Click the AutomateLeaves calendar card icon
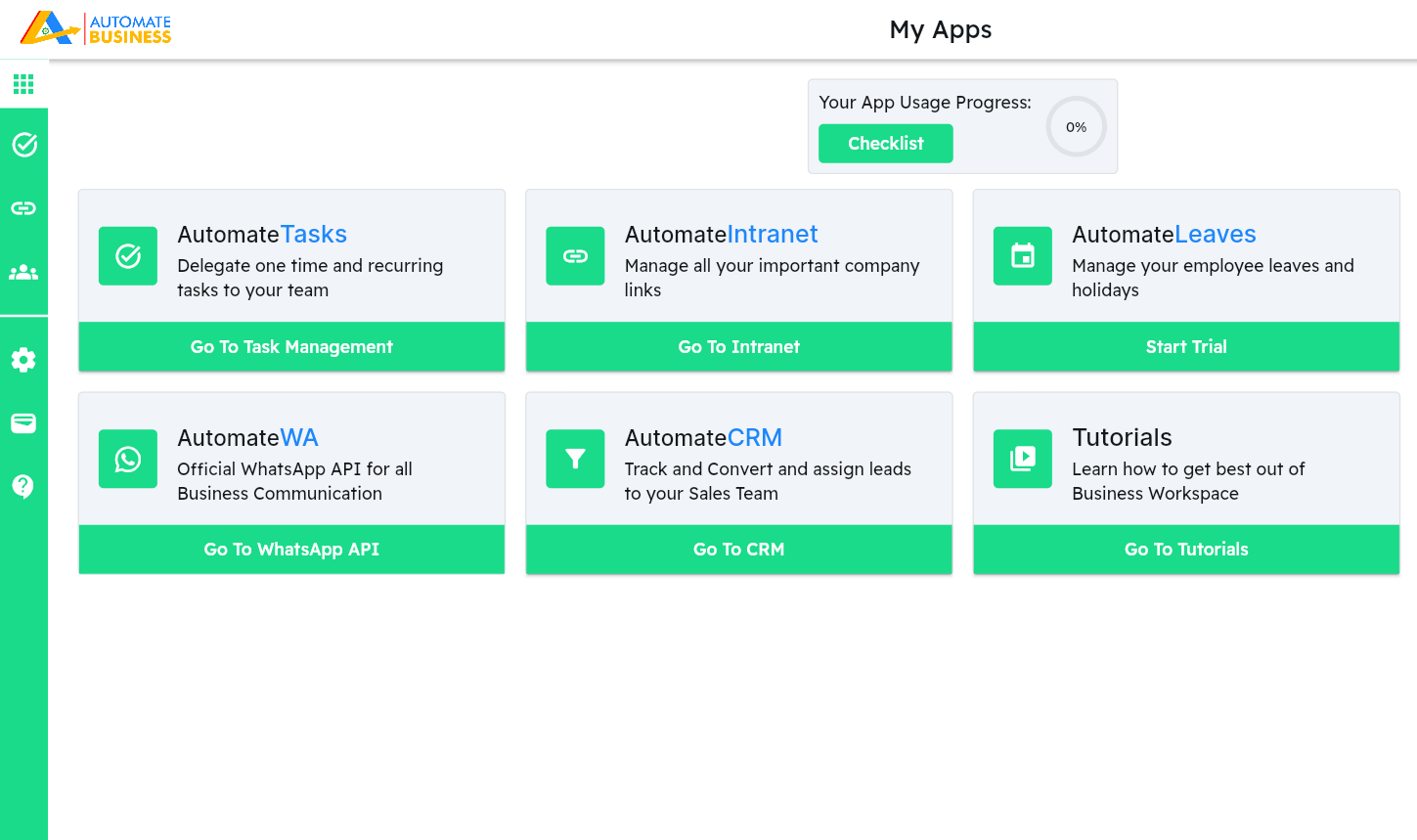This screenshot has height=840, width=1417. tap(1023, 256)
